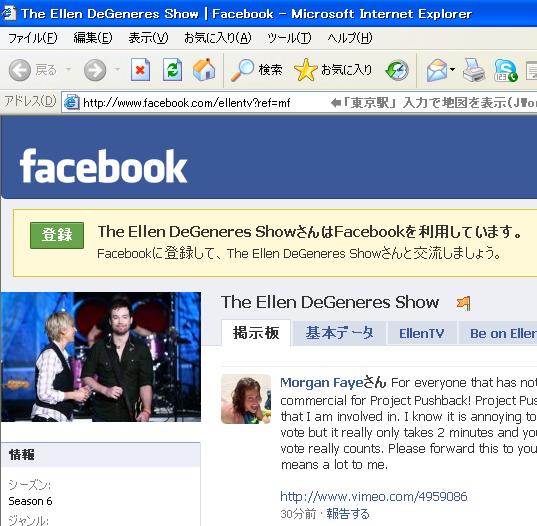Open the Forward button history dropdown arrow
Image resolution: width=537 pixels, height=526 pixels.
pos(117,70)
